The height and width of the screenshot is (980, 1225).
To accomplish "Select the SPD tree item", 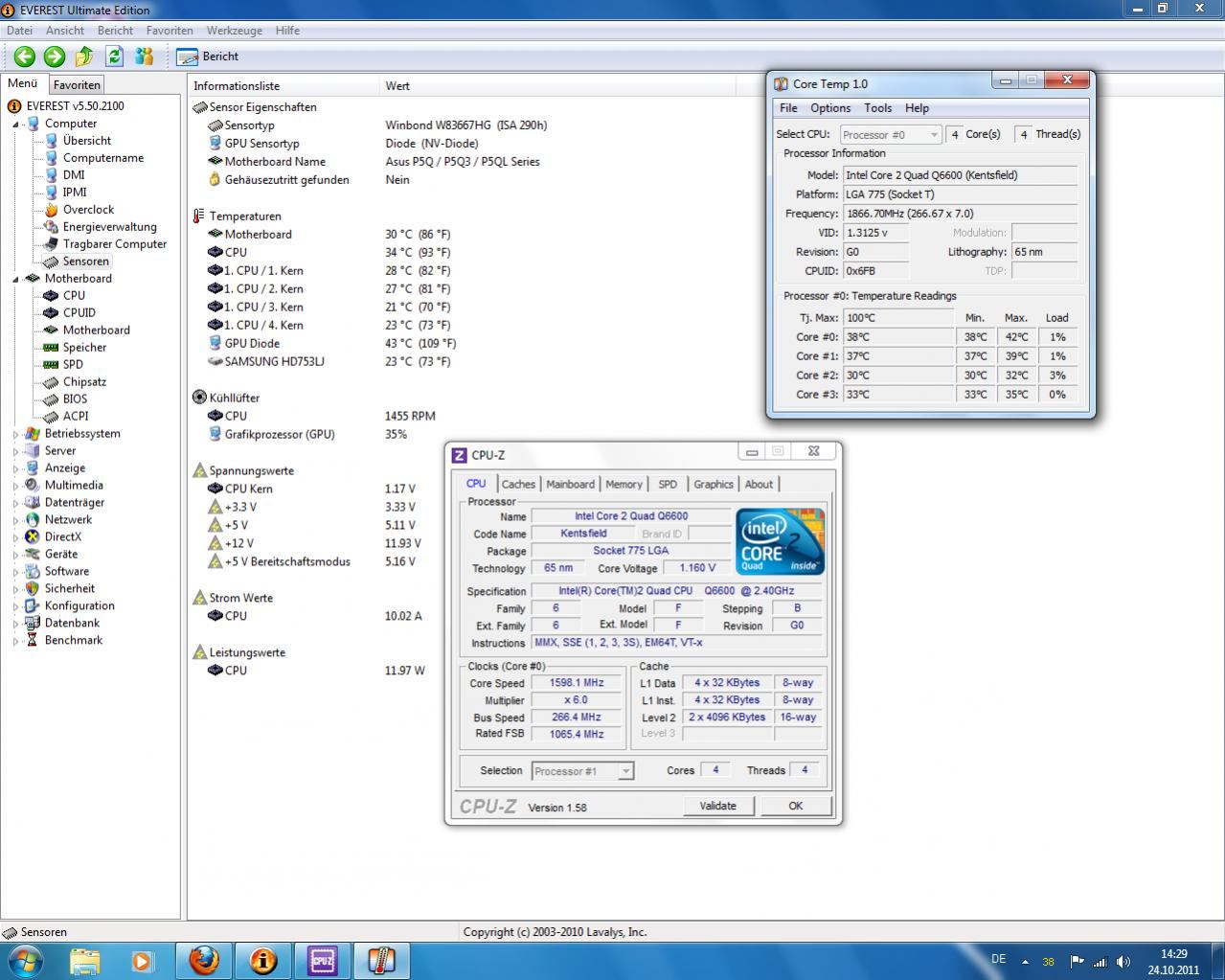I will click(73, 365).
